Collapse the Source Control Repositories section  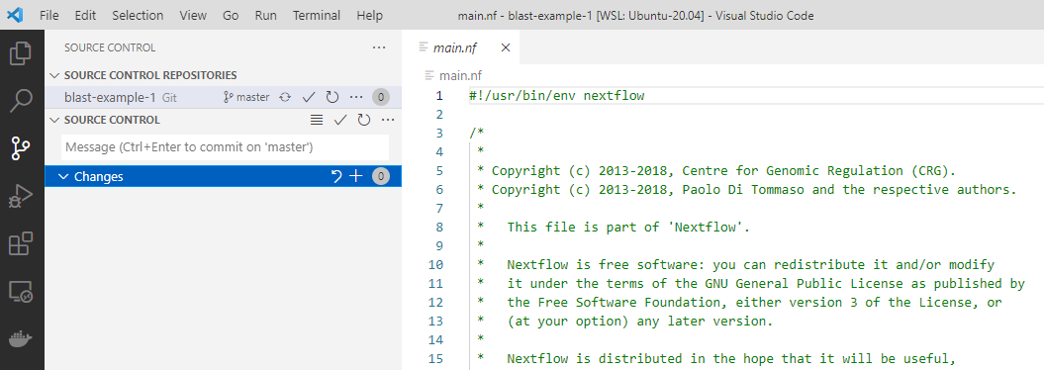(x=55, y=75)
